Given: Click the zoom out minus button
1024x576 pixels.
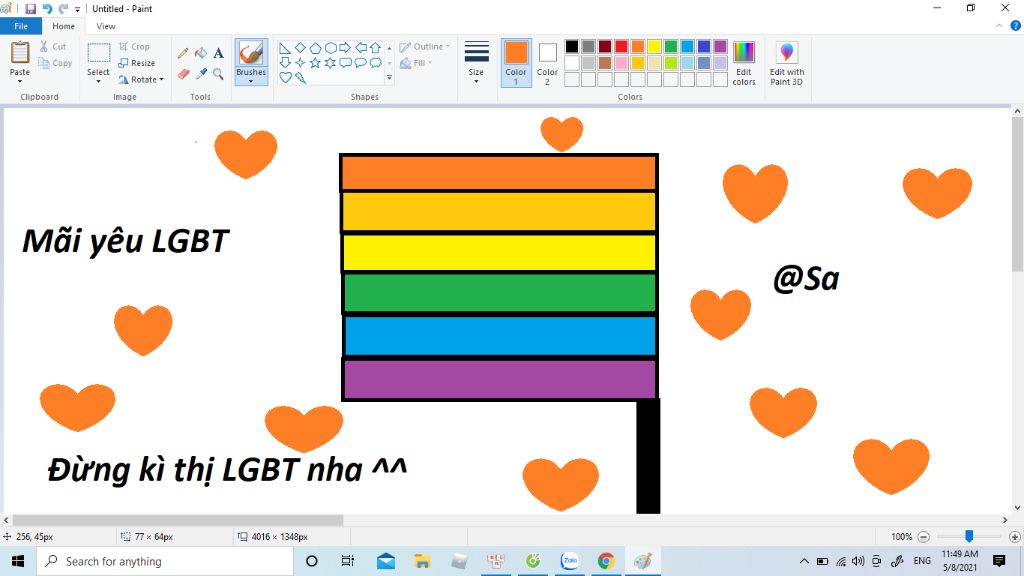Looking at the screenshot, I should (x=923, y=537).
